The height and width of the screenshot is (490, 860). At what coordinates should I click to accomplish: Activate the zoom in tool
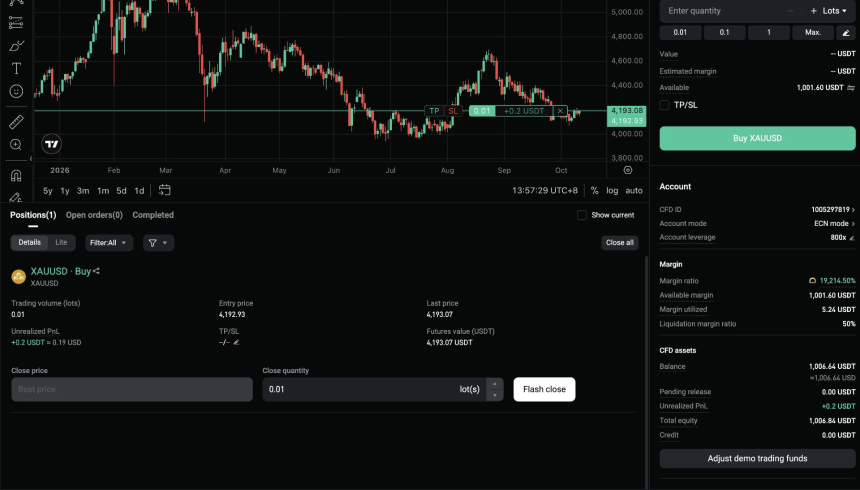pyautogui.click(x=16, y=144)
